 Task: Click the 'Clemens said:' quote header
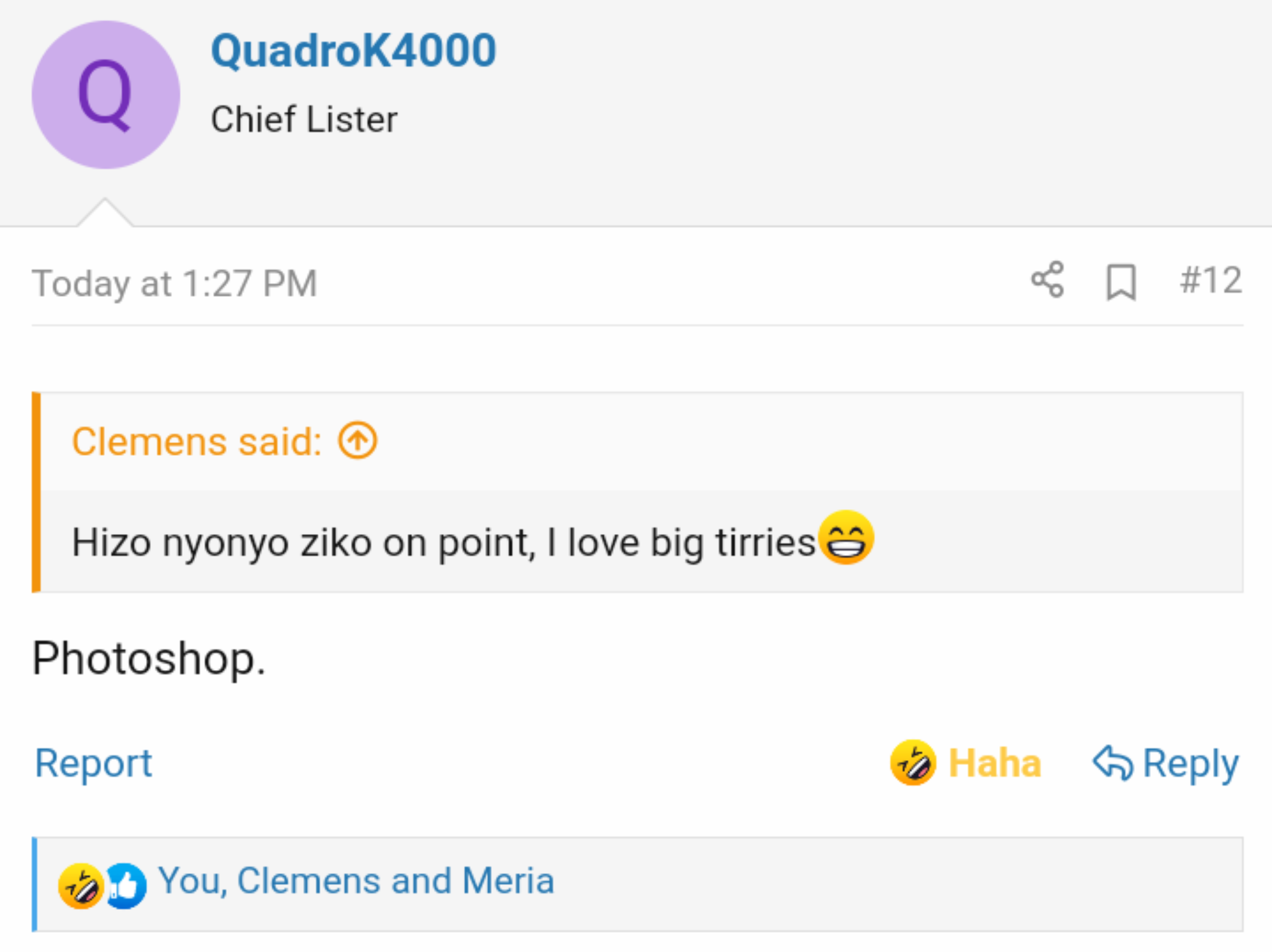(197, 442)
